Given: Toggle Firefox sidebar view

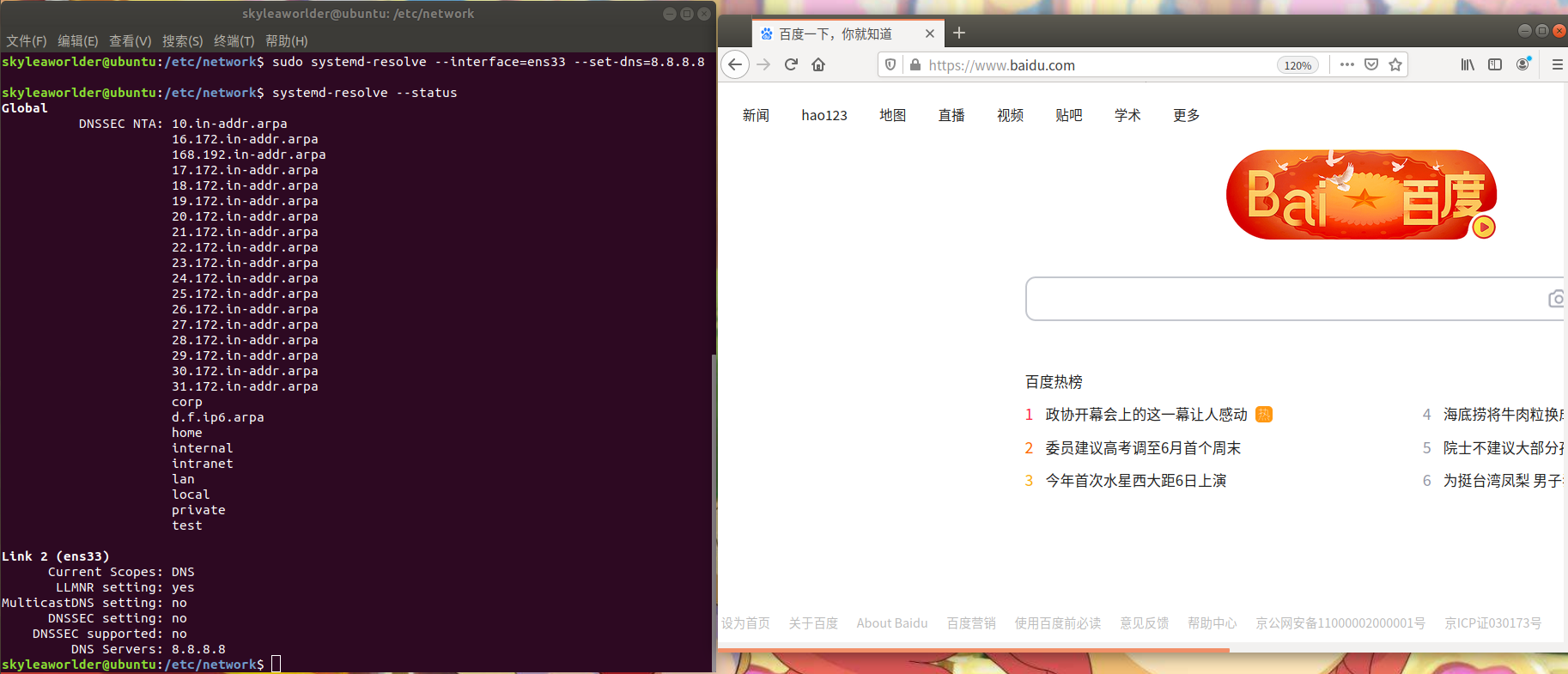Looking at the screenshot, I should (1495, 64).
